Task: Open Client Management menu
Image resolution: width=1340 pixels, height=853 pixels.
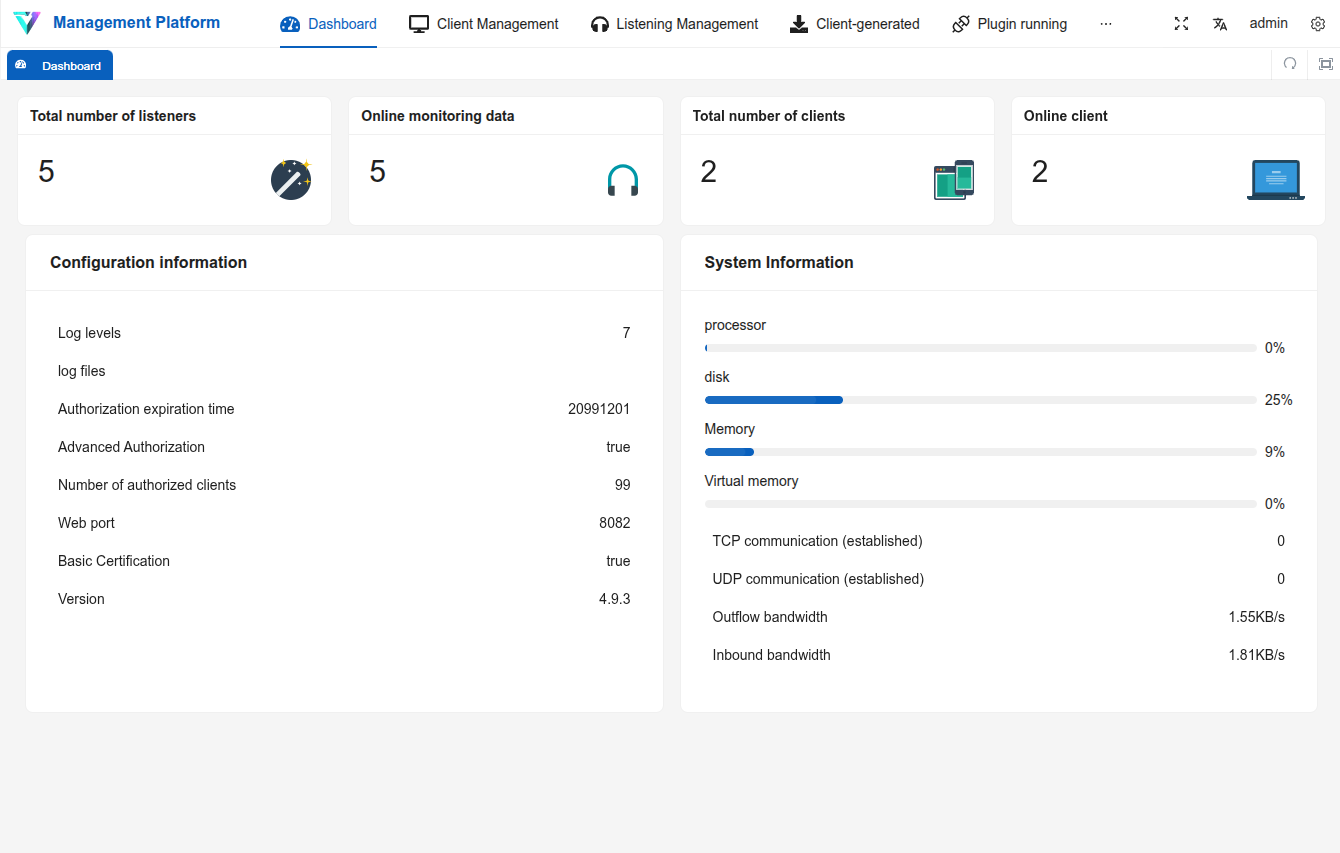Action: (x=484, y=24)
